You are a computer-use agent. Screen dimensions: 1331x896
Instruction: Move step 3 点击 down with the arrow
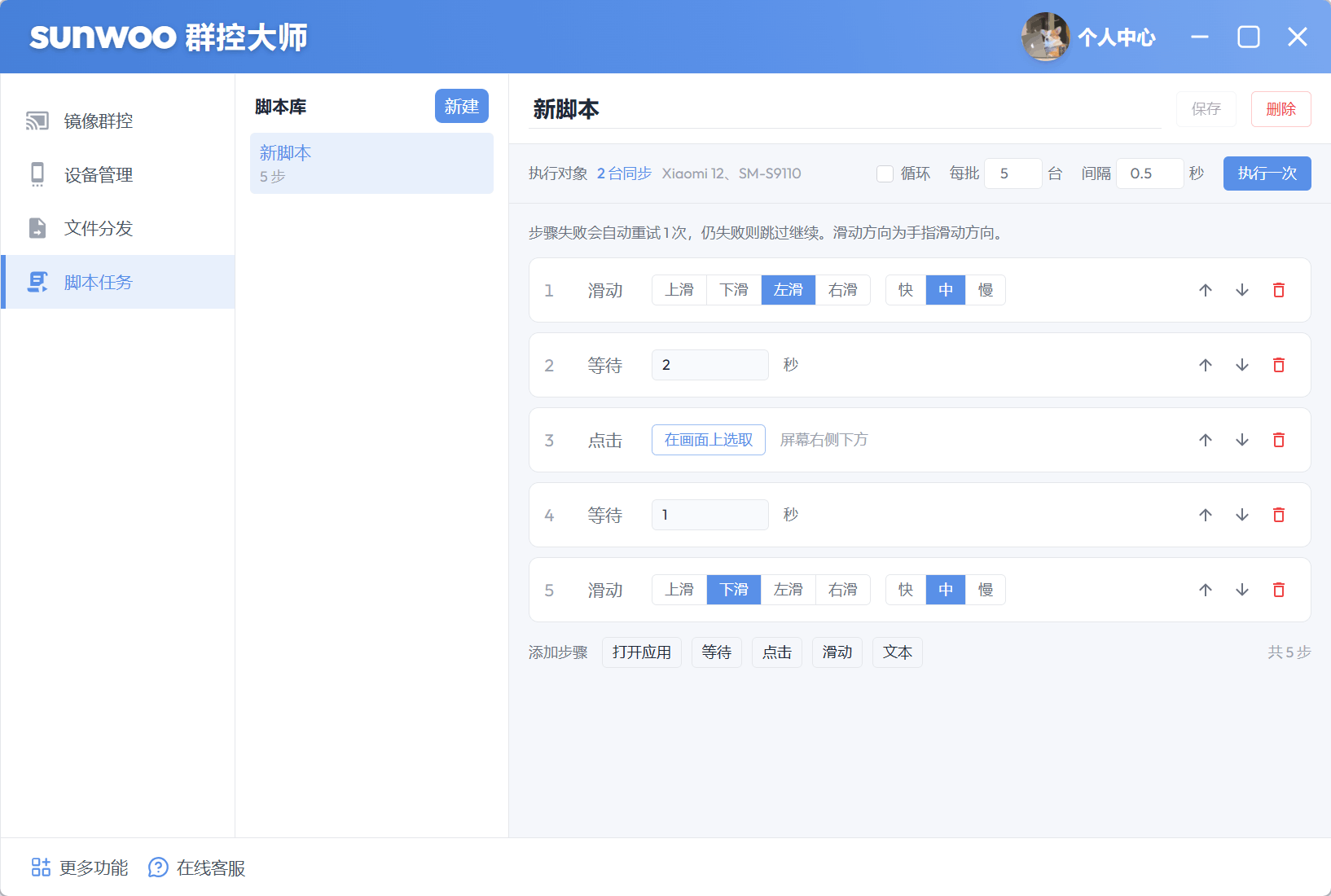[x=1242, y=440]
